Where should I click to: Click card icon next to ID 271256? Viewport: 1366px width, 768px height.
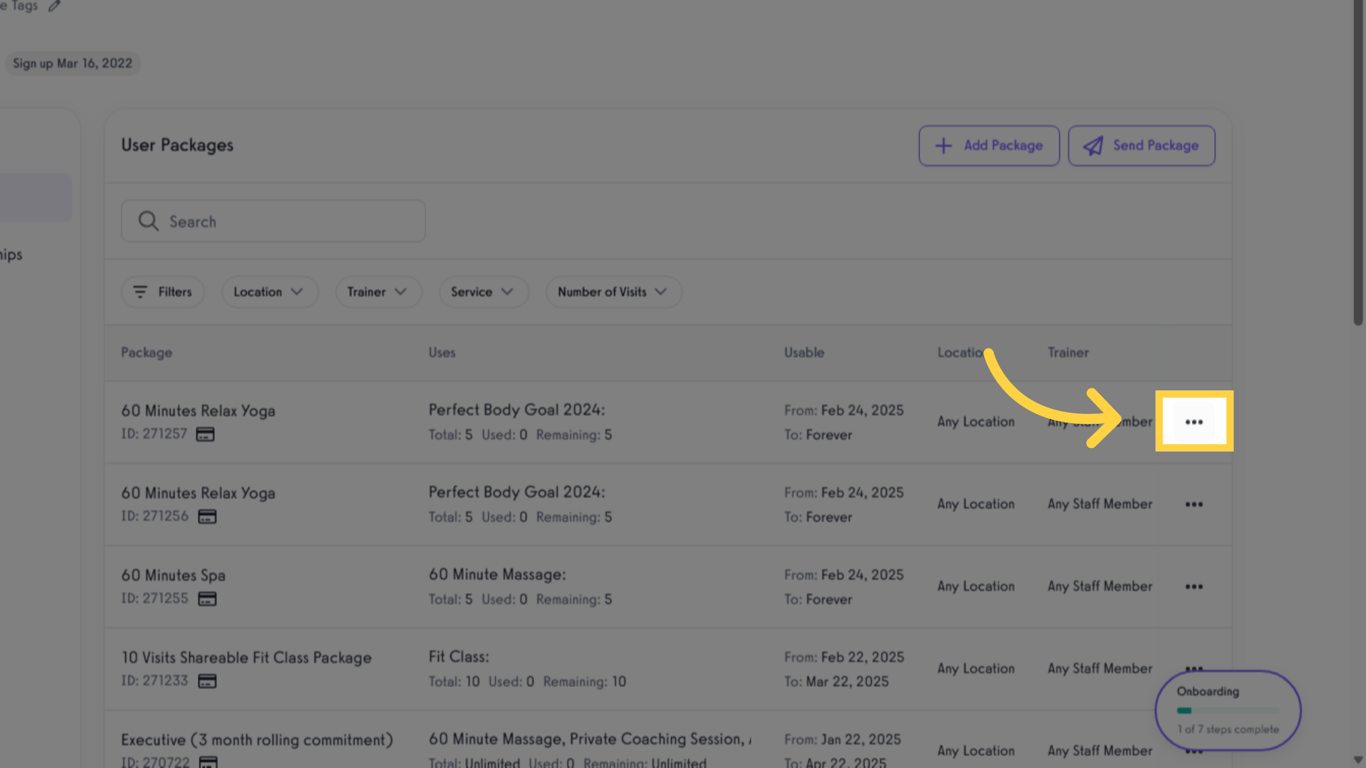(x=207, y=517)
